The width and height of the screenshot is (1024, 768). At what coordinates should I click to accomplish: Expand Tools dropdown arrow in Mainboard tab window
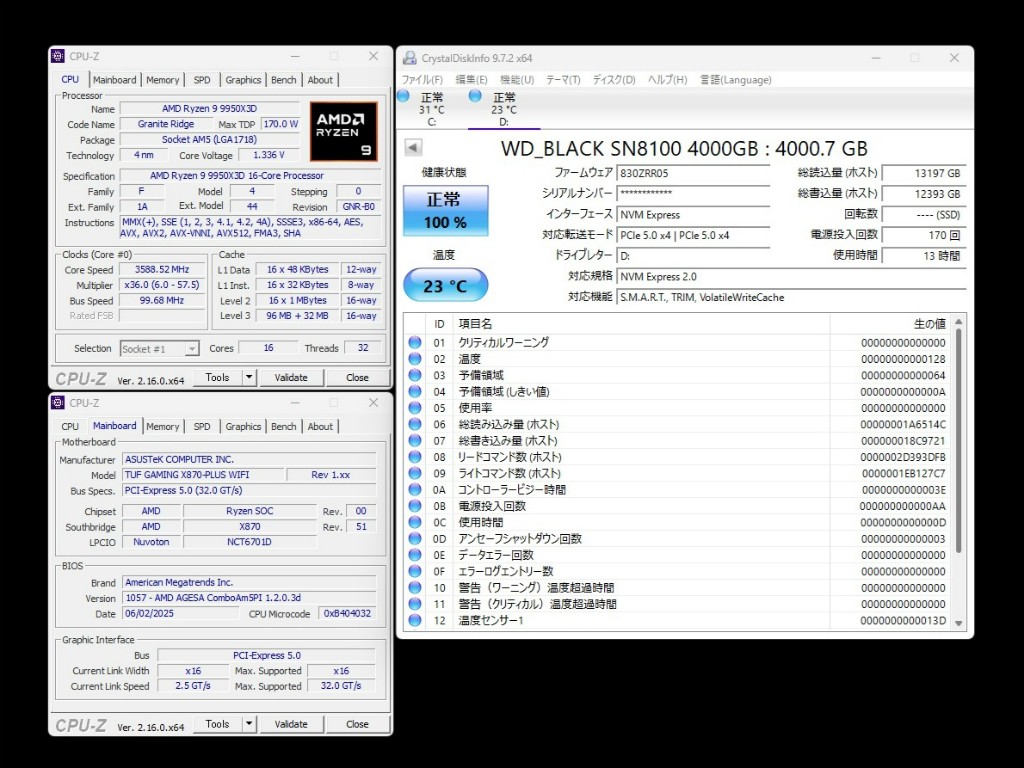(249, 724)
